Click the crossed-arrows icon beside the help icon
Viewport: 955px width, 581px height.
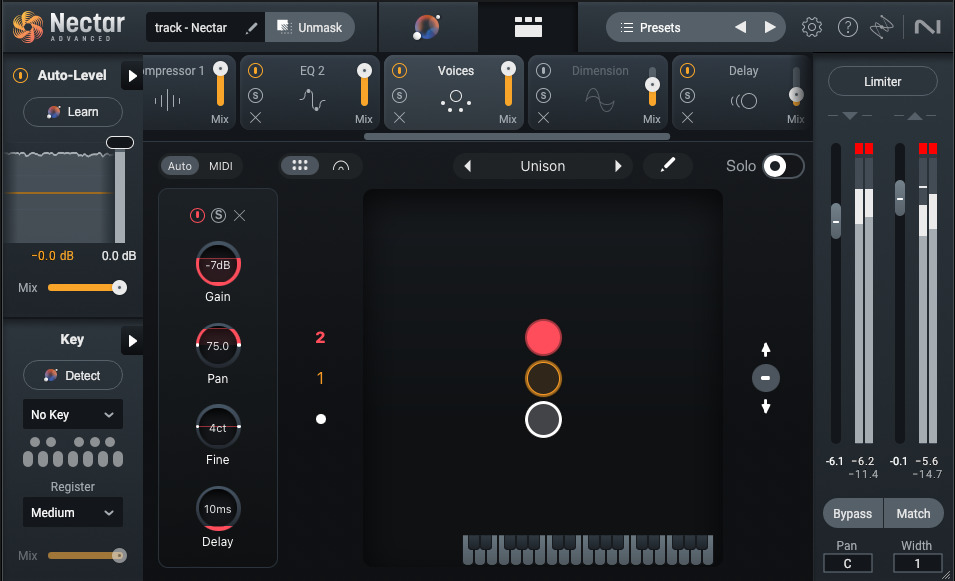click(881, 27)
